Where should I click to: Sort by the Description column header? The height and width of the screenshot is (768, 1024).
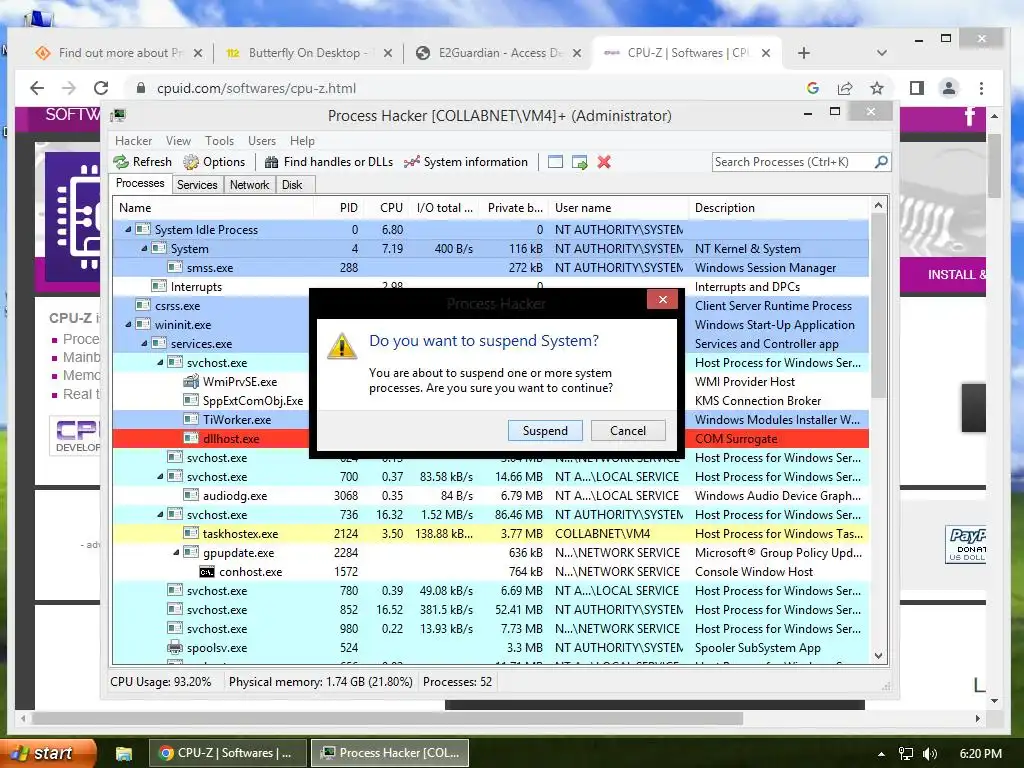pos(779,208)
